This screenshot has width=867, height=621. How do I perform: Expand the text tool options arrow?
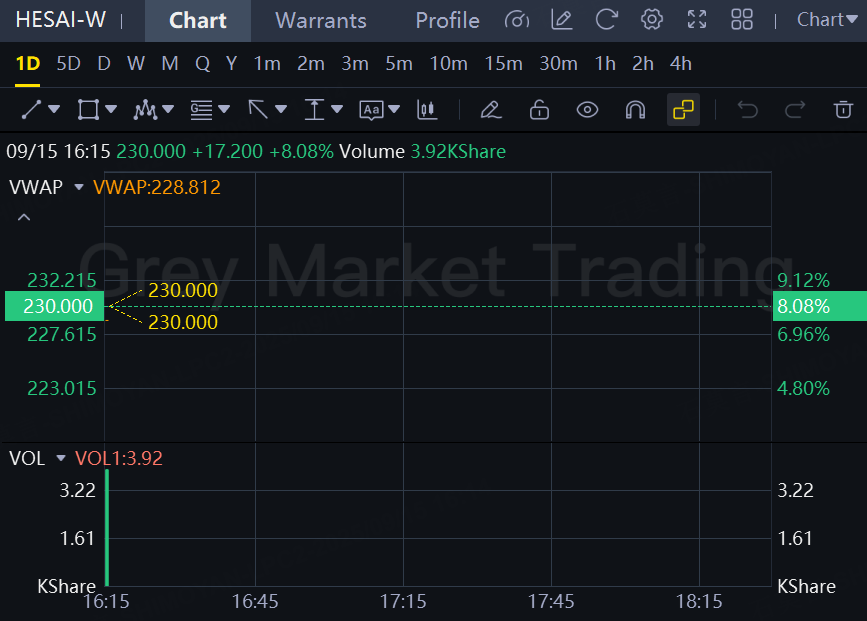394,109
